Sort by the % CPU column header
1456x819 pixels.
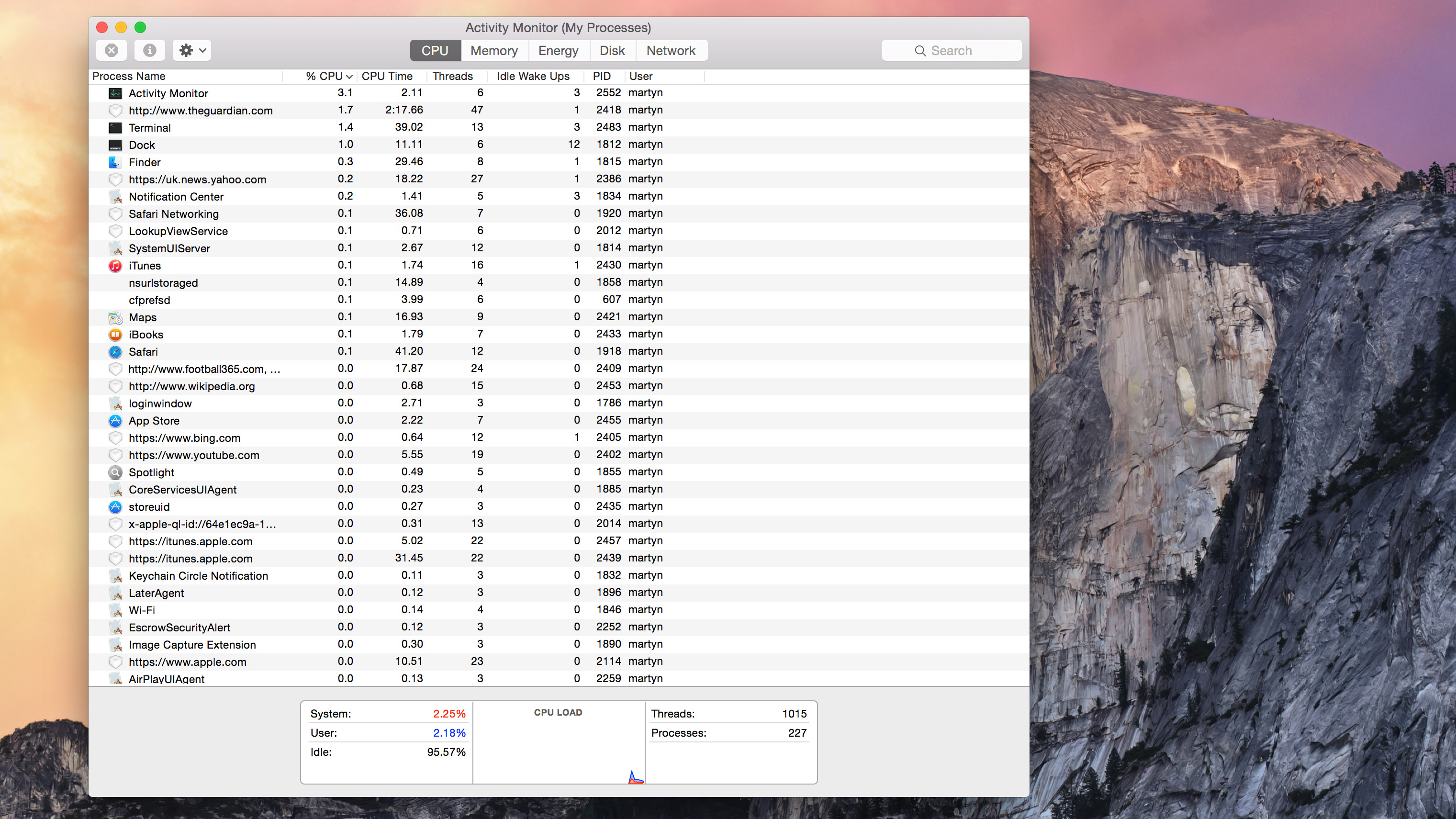[x=320, y=76]
